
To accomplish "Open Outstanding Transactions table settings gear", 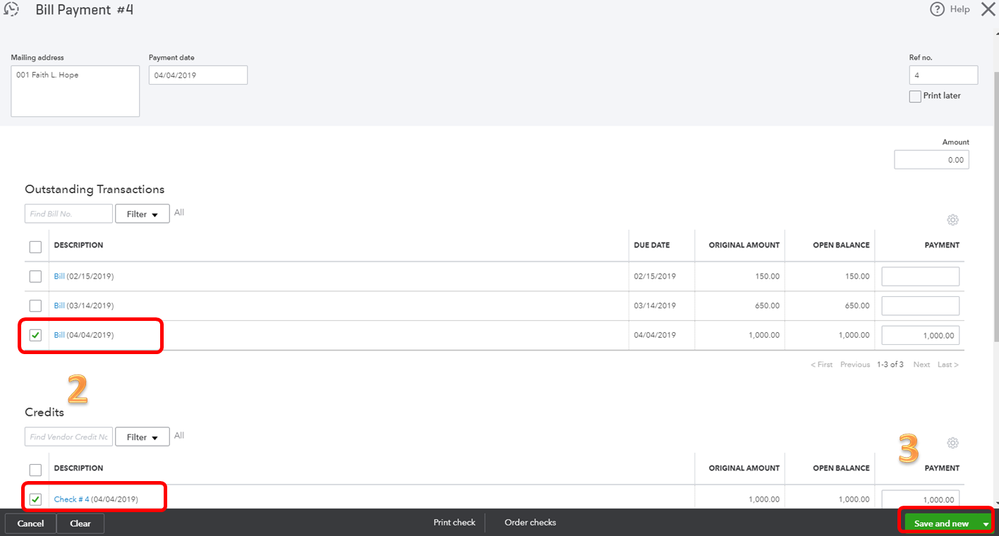I will [952, 220].
